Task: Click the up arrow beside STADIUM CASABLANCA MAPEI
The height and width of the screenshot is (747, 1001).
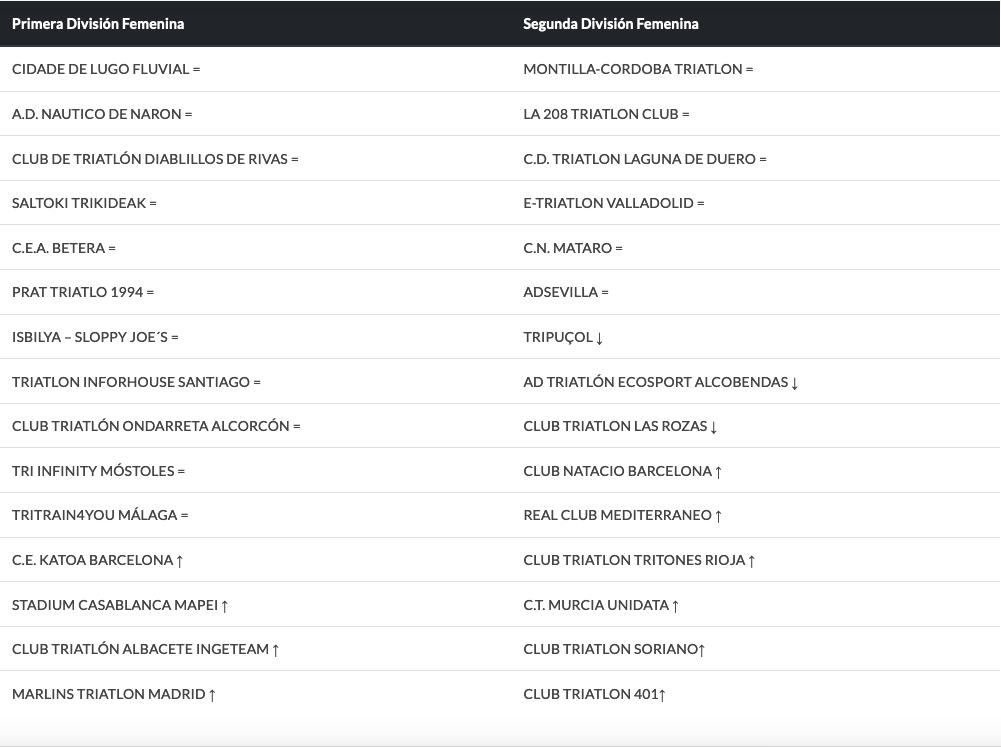Action: pos(225,606)
